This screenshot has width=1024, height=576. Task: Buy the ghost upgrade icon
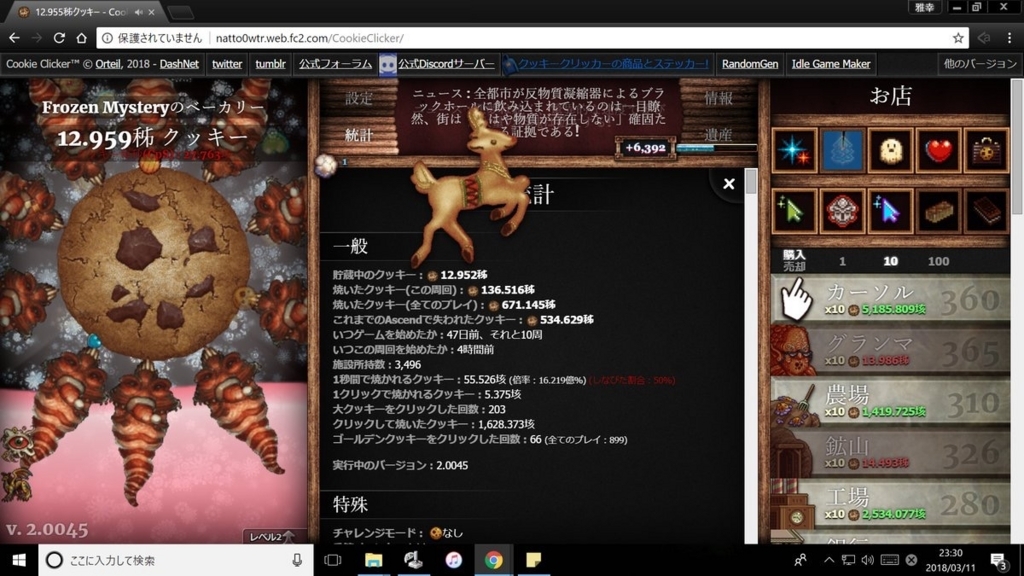pyautogui.click(x=891, y=150)
